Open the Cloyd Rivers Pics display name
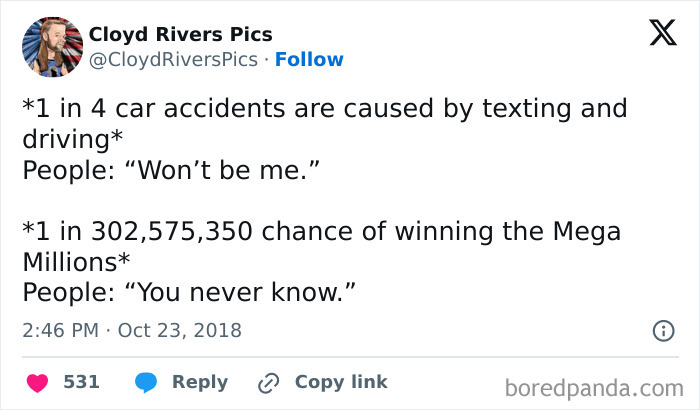The height and width of the screenshot is (410, 700). pyautogui.click(x=180, y=34)
